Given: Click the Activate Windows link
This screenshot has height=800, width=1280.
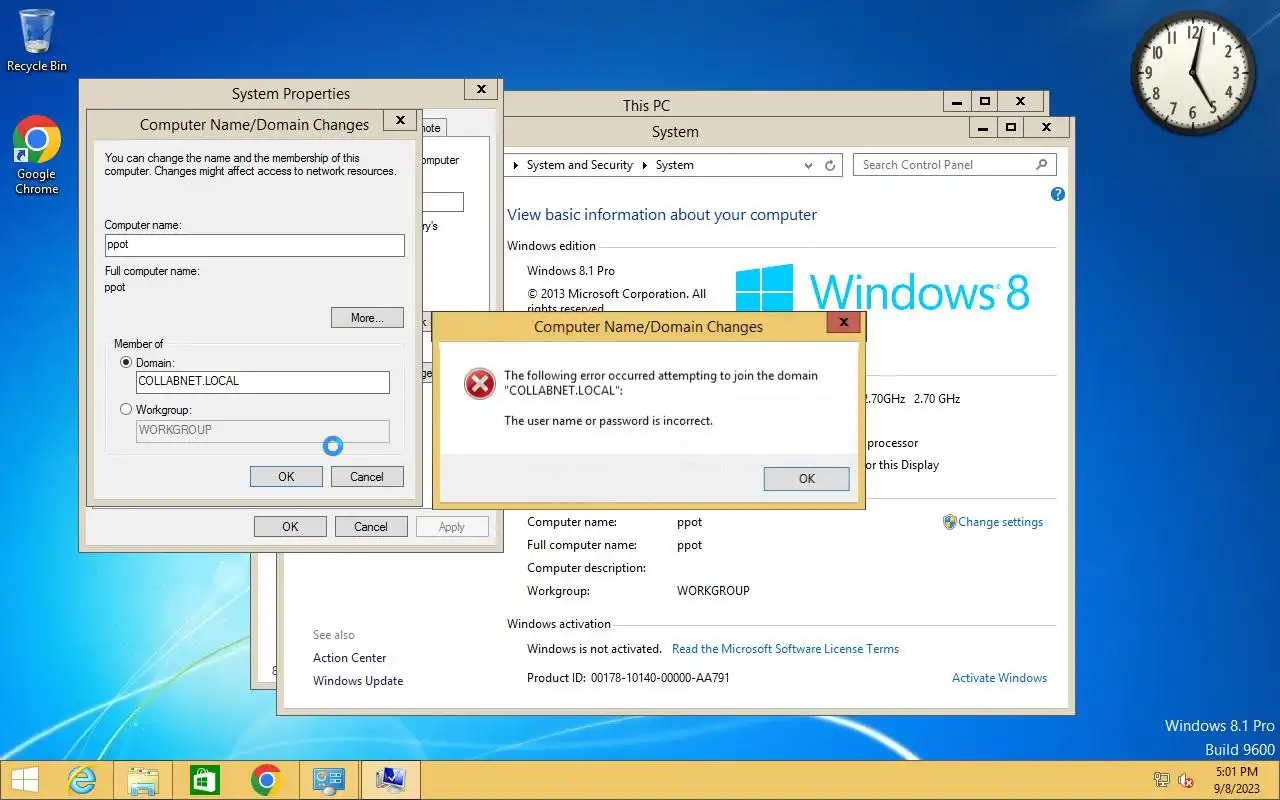Looking at the screenshot, I should (999, 678).
